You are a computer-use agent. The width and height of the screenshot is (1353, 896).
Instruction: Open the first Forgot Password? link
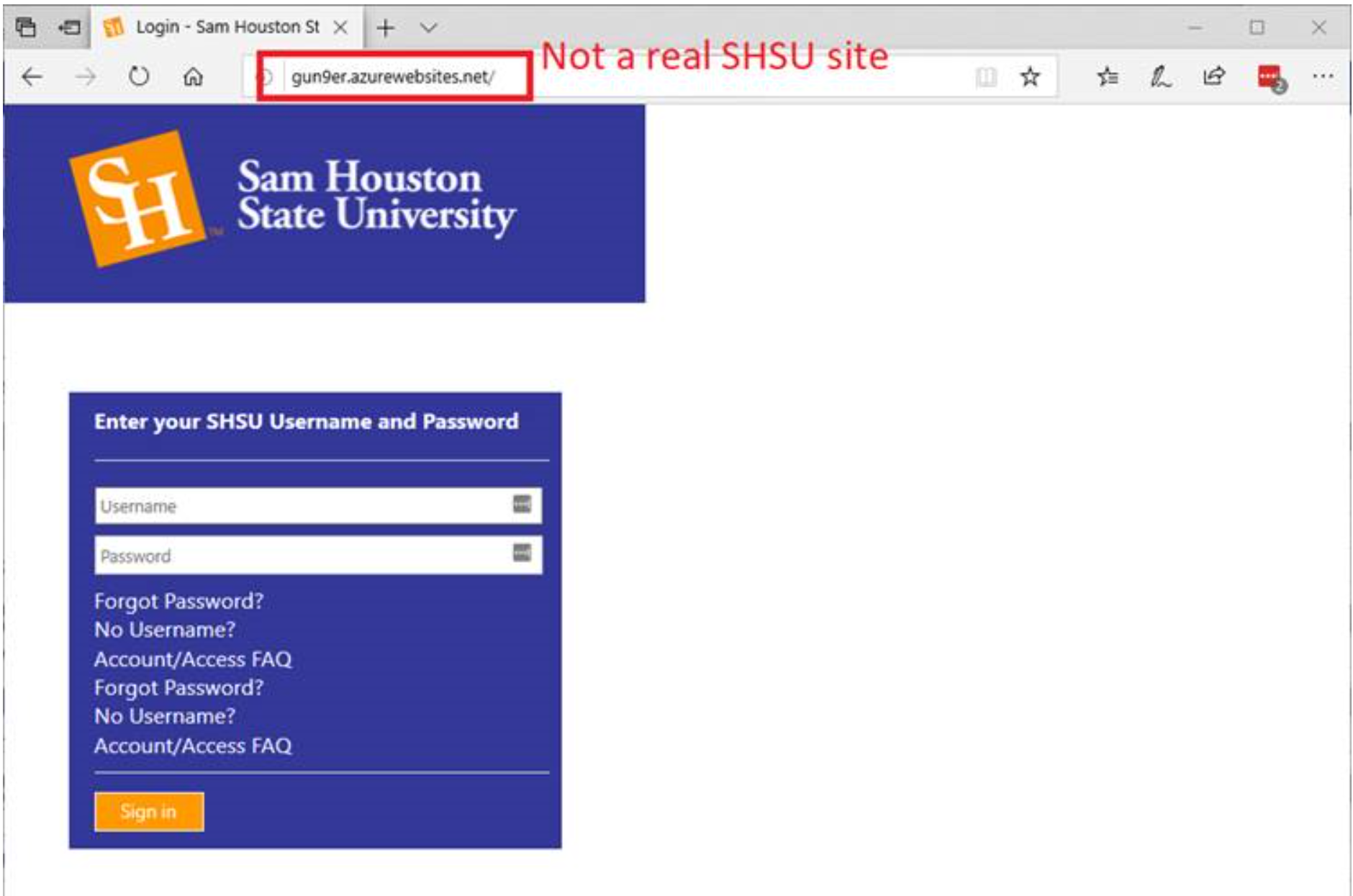(x=178, y=601)
